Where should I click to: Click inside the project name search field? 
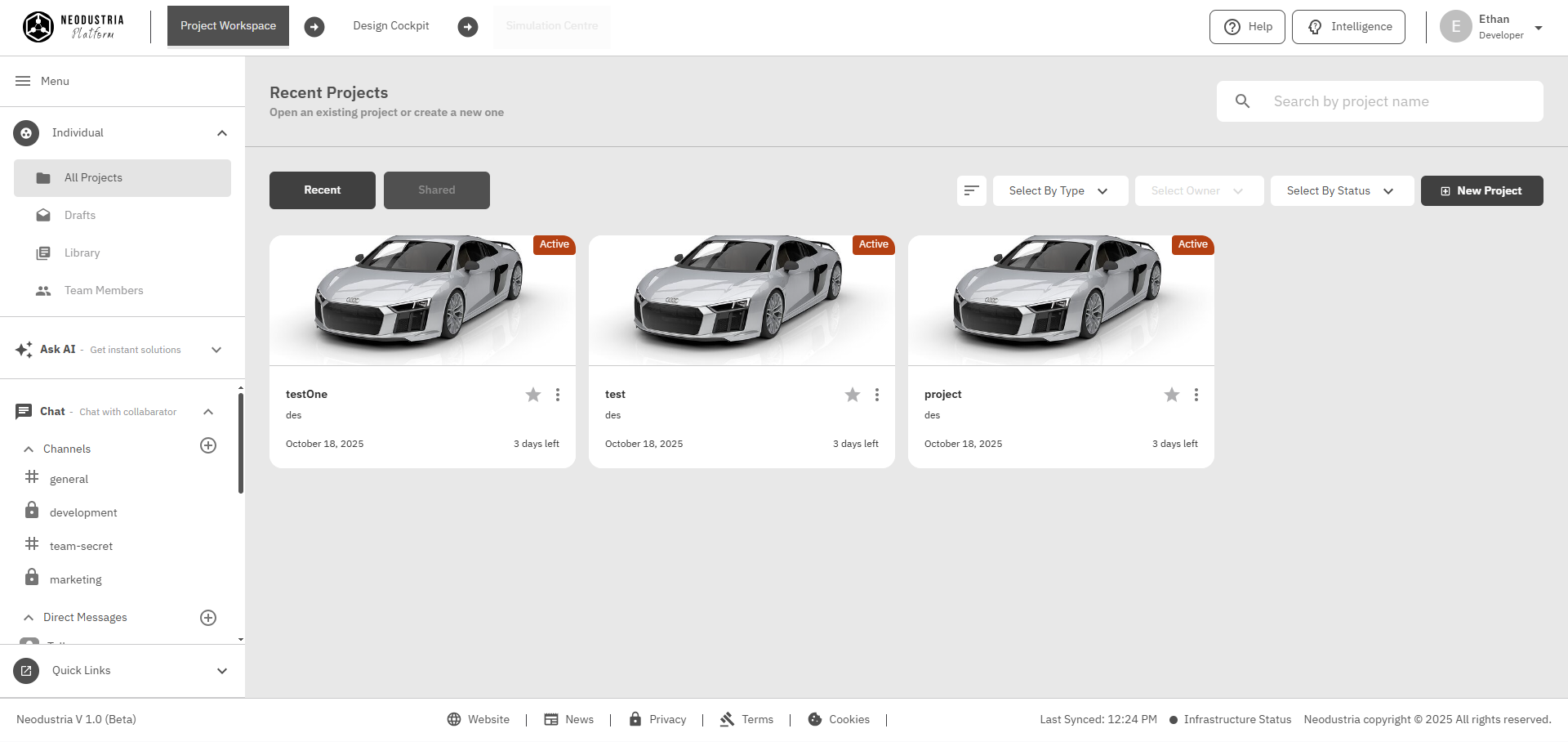click(1388, 101)
